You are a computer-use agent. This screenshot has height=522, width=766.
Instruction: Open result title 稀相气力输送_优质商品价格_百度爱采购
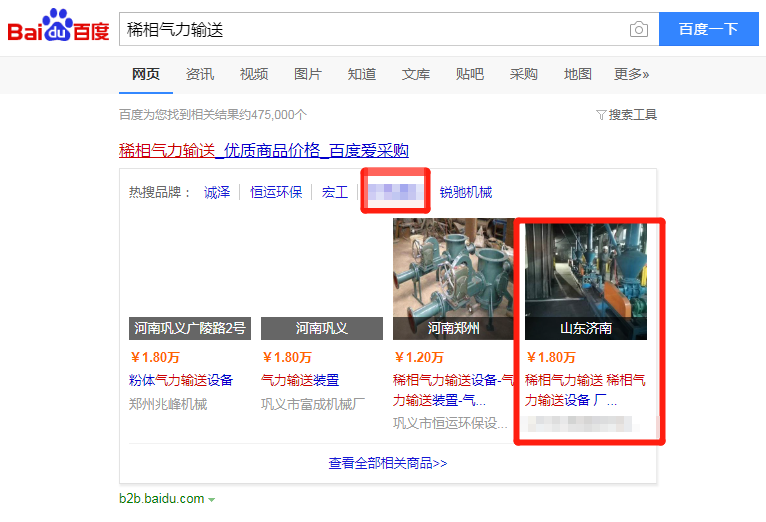[x=264, y=150]
